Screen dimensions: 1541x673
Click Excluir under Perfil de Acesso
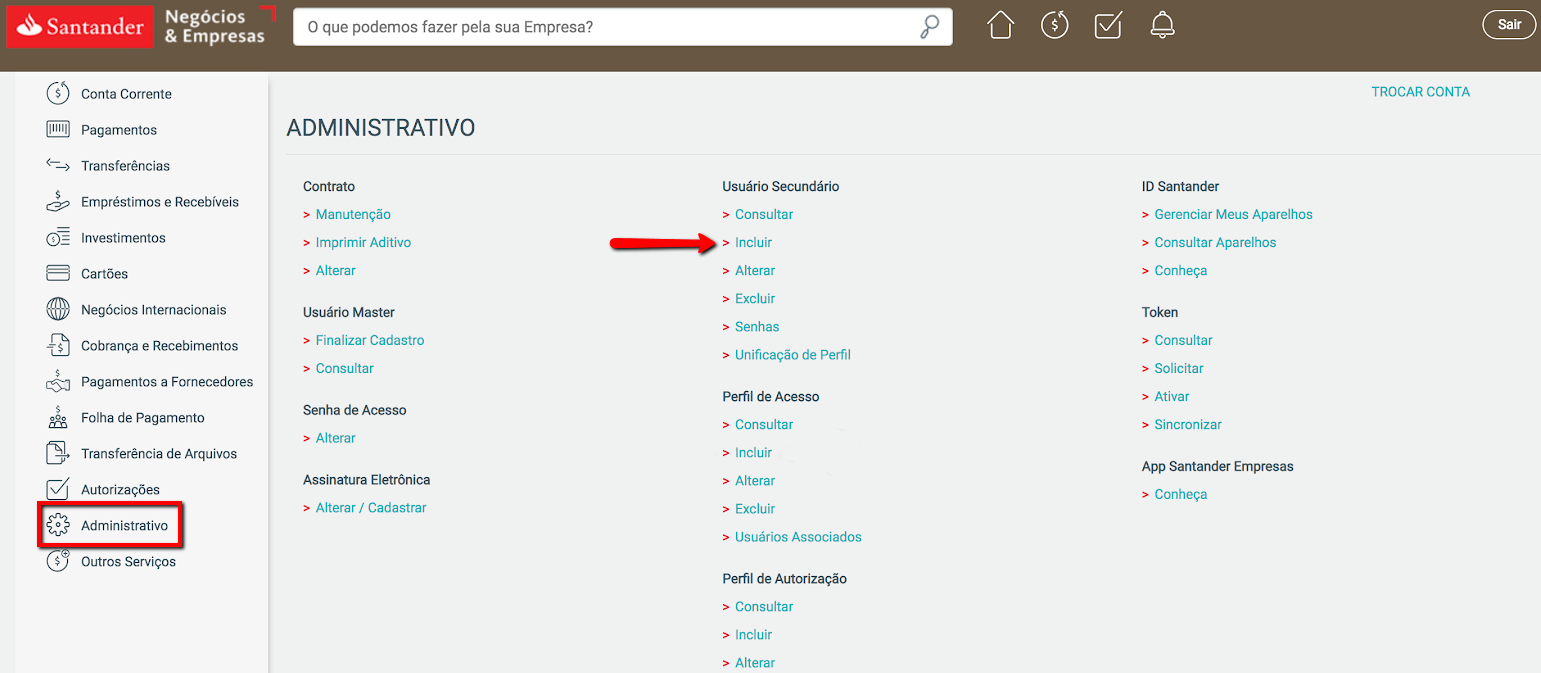tap(755, 508)
